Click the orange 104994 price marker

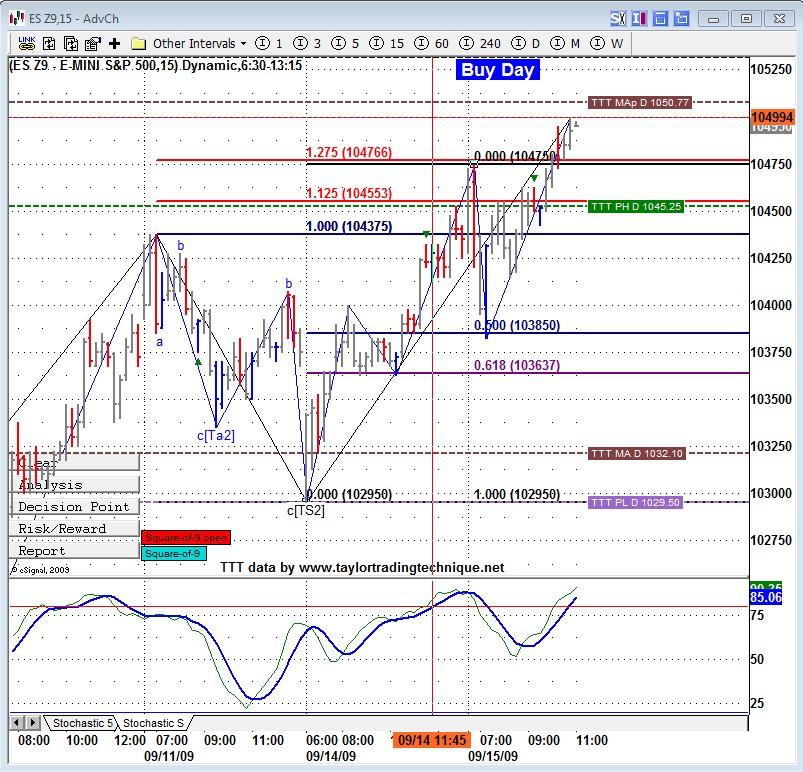pos(772,117)
